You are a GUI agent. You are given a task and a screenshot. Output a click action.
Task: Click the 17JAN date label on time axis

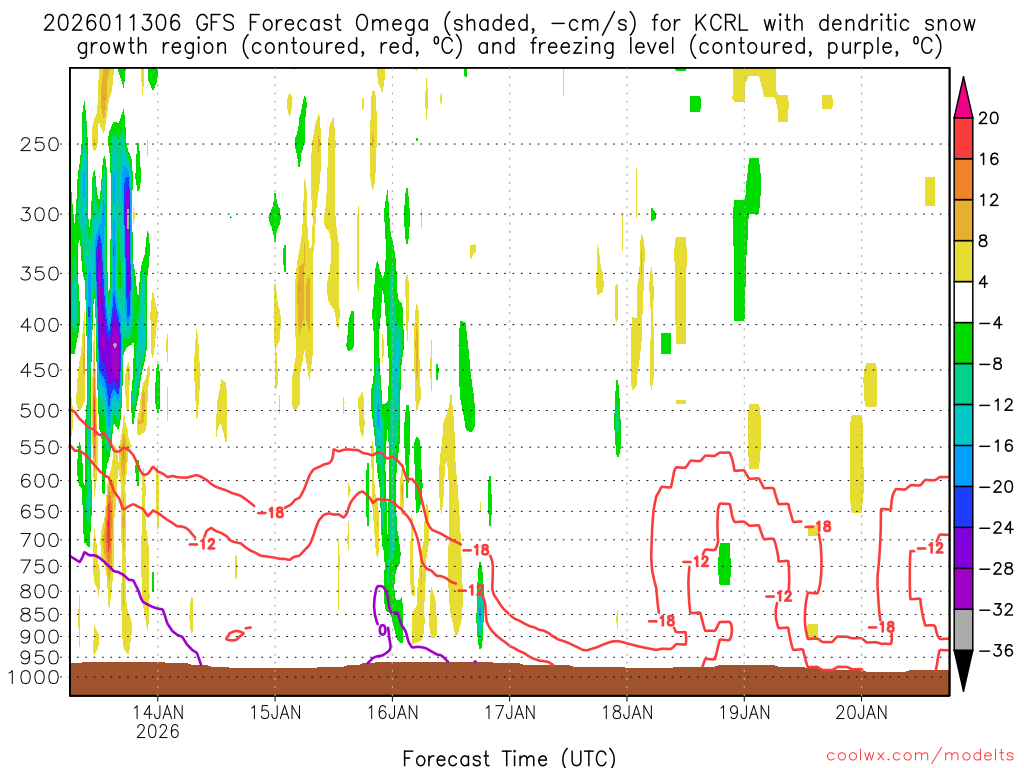(510, 712)
